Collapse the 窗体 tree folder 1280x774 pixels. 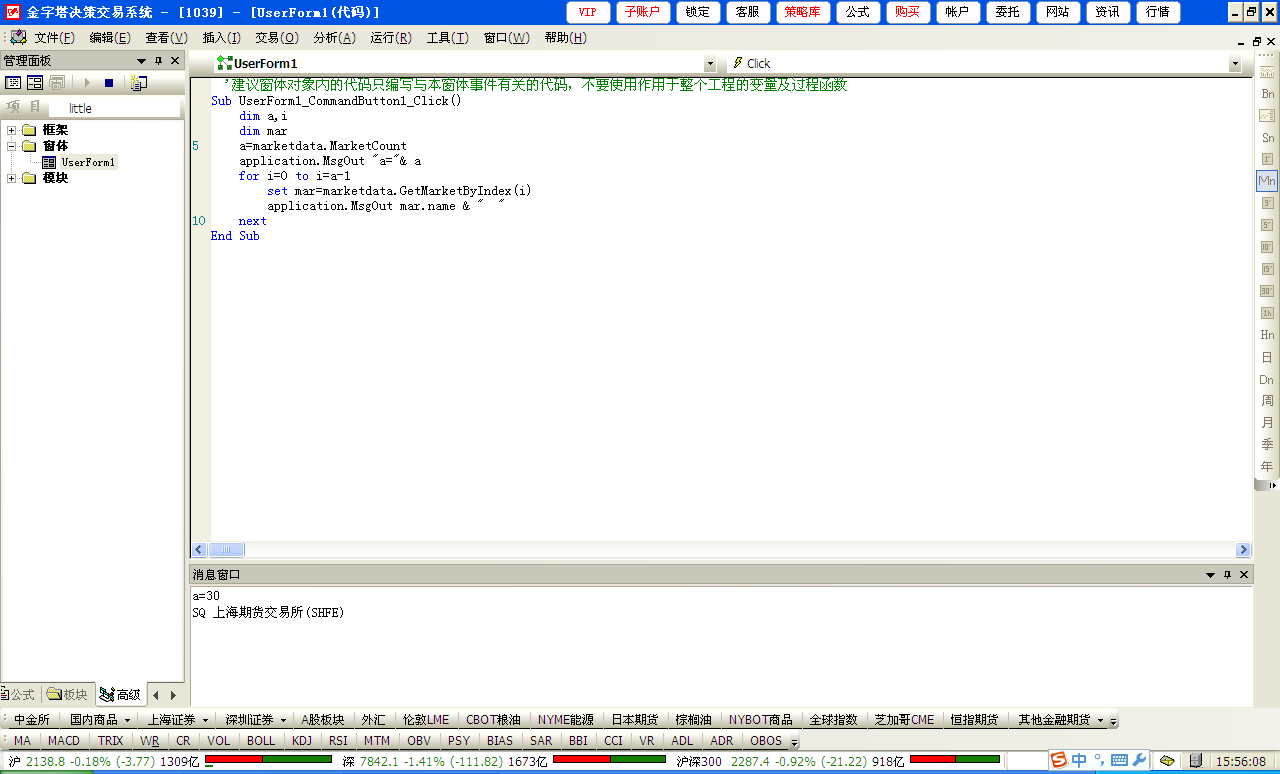[x=12, y=146]
